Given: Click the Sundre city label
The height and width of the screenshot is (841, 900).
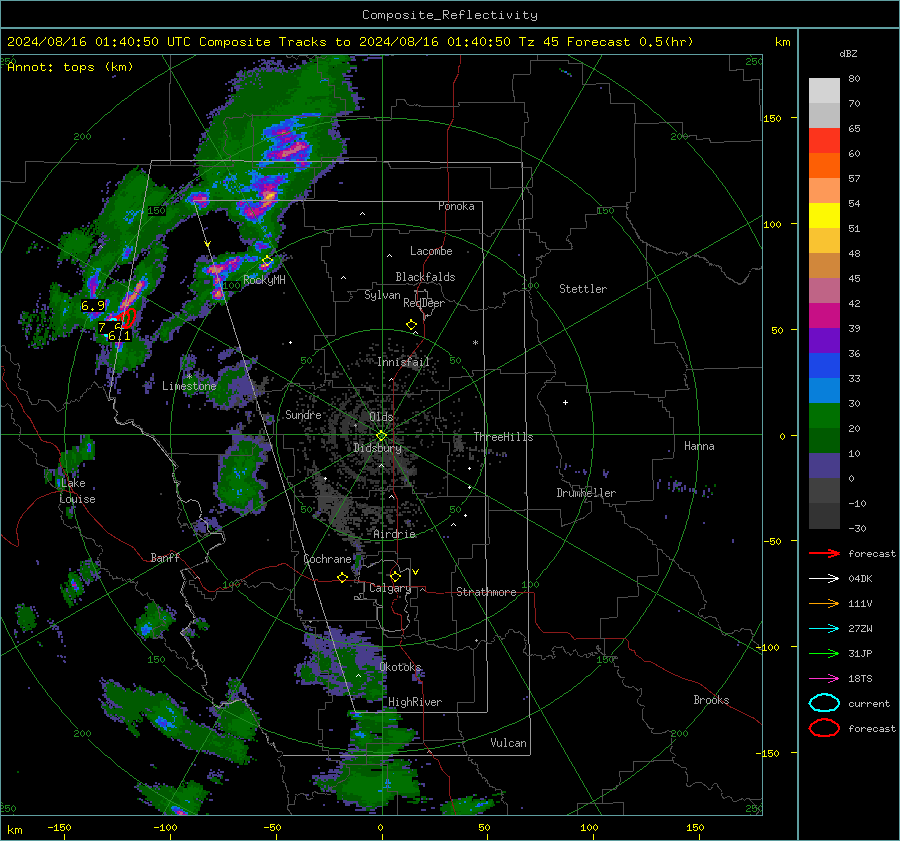Looking at the screenshot, I should point(303,415).
